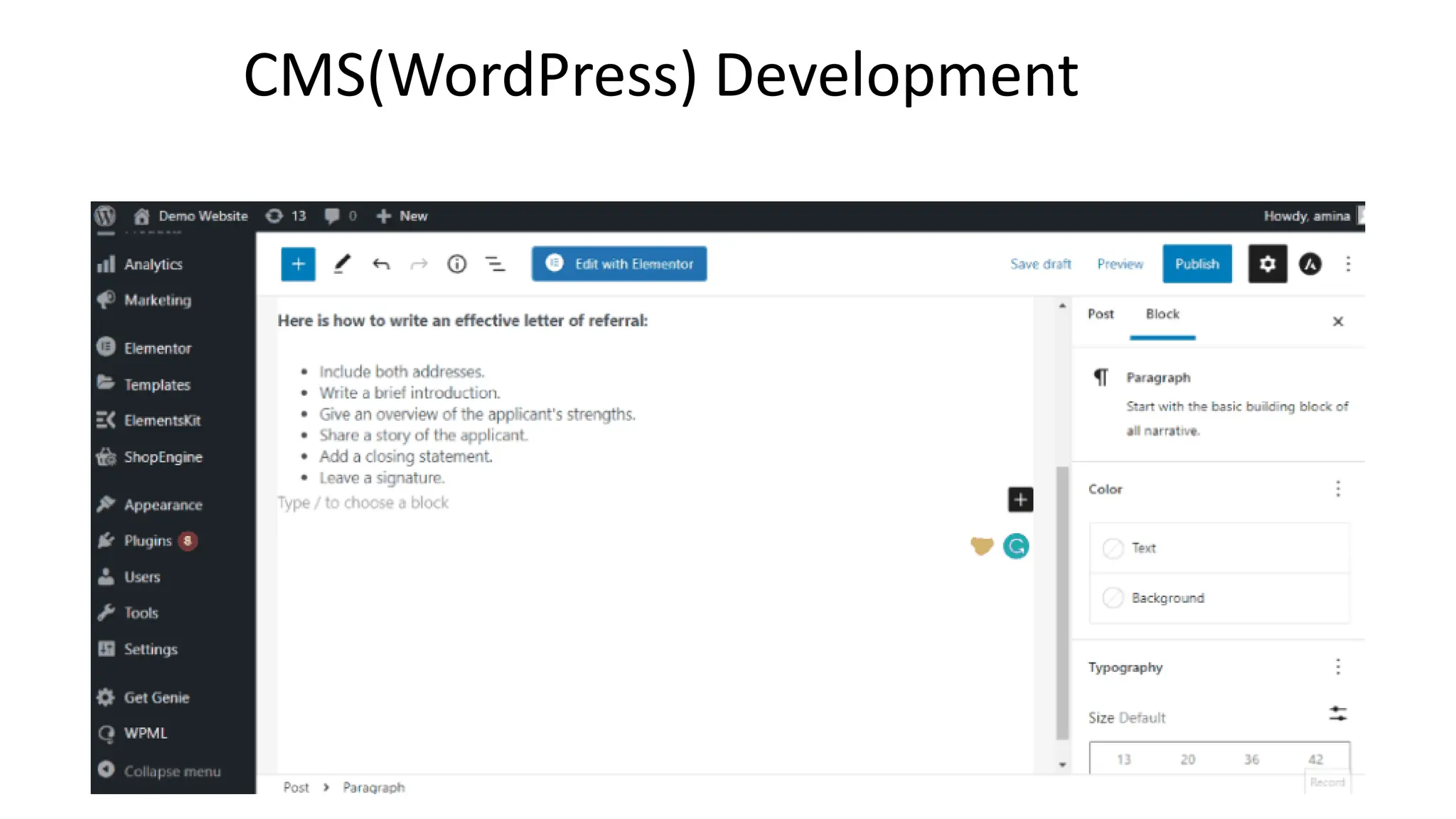Open Users in the sidebar
This screenshot has width=1456, height=819.
pyautogui.click(x=129, y=577)
